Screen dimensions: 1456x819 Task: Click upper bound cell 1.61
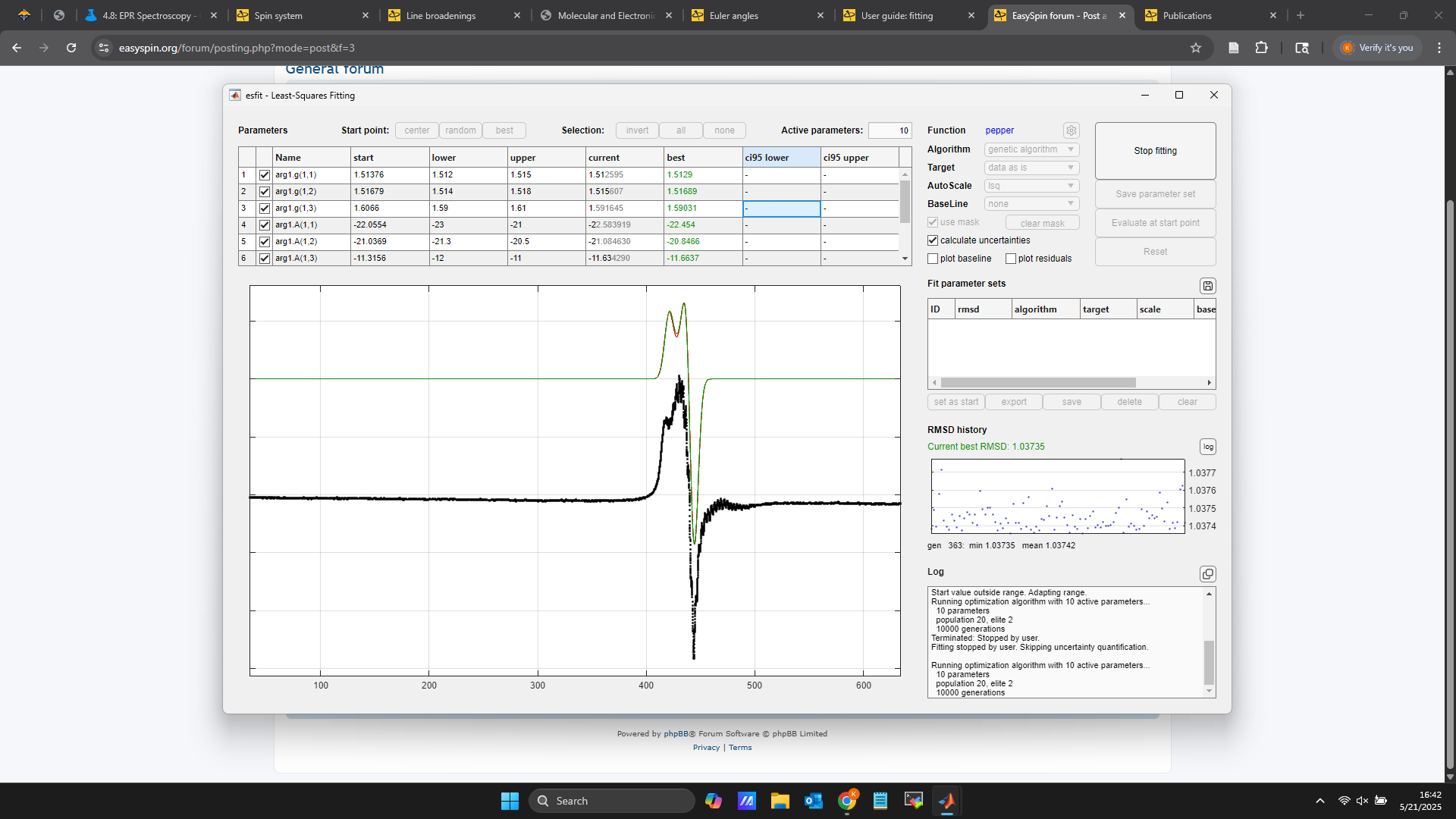[x=547, y=209]
